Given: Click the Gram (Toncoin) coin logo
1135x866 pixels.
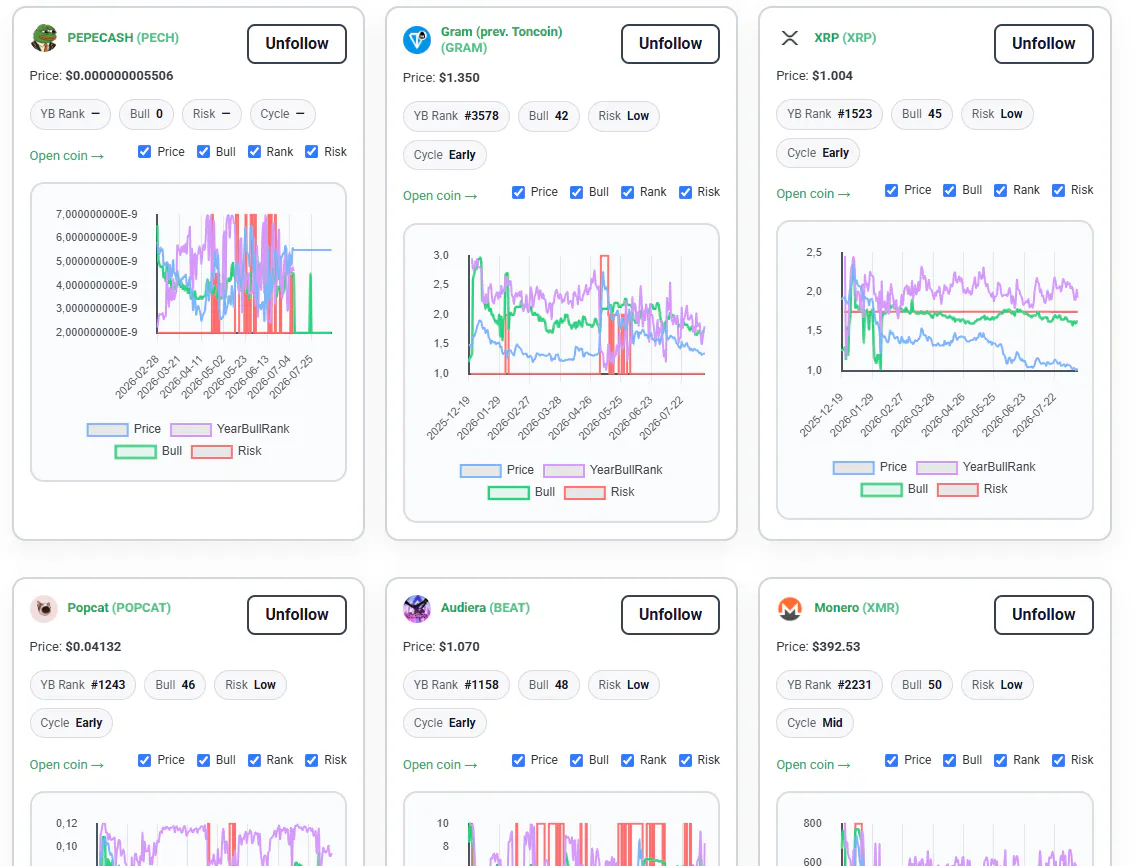Looking at the screenshot, I should (417, 40).
